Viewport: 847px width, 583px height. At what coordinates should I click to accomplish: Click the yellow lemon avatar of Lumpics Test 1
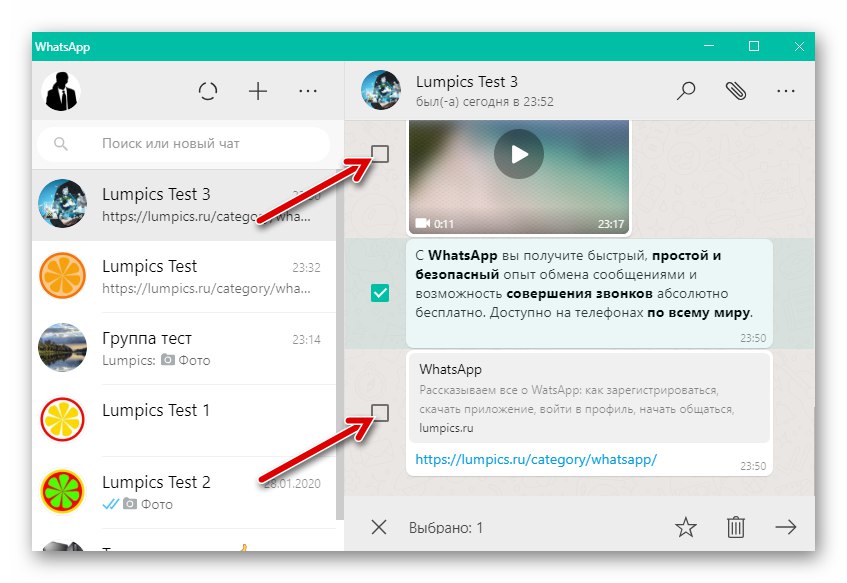click(x=63, y=419)
